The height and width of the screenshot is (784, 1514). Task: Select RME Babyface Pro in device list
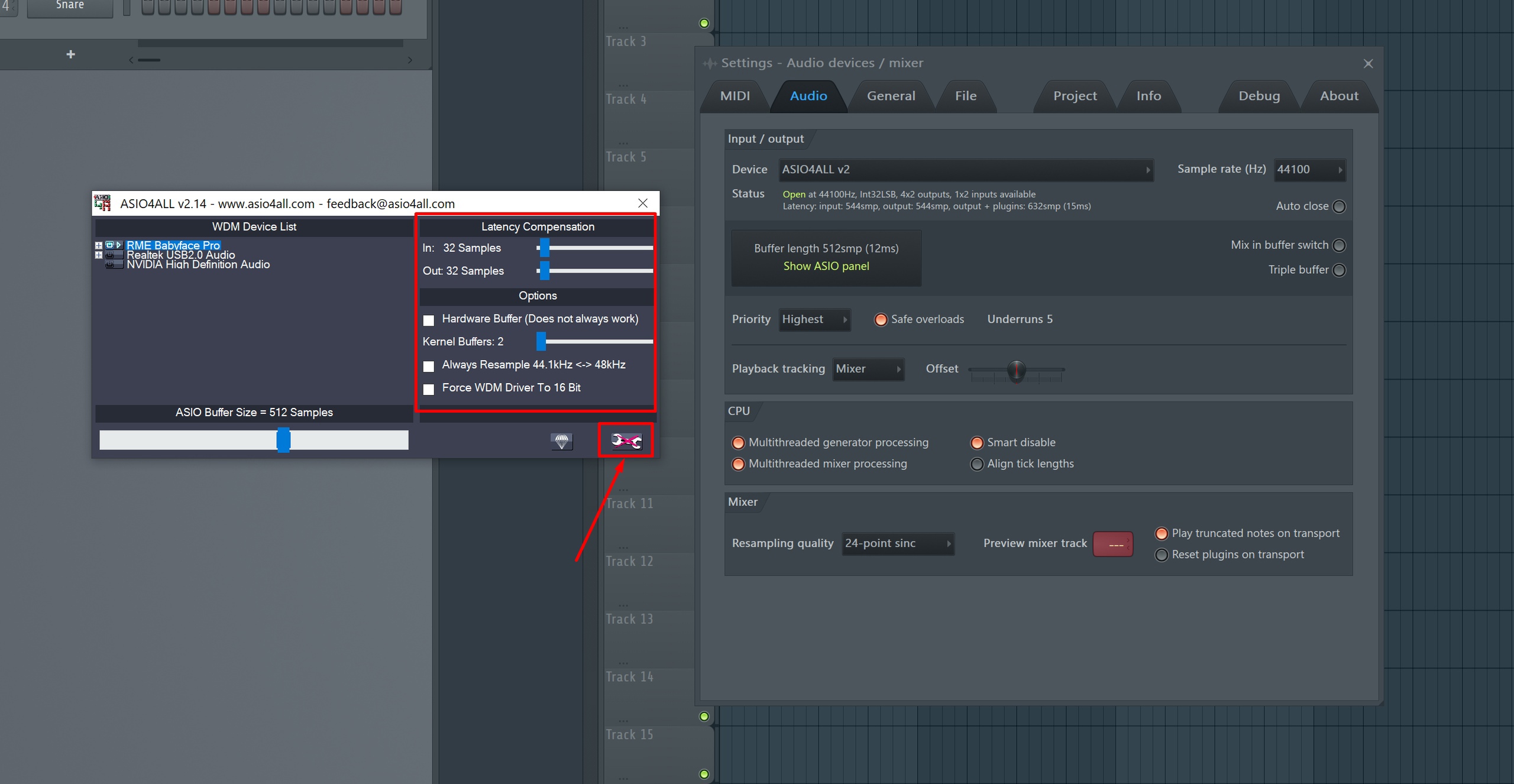pyautogui.click(x=173, y=245)
